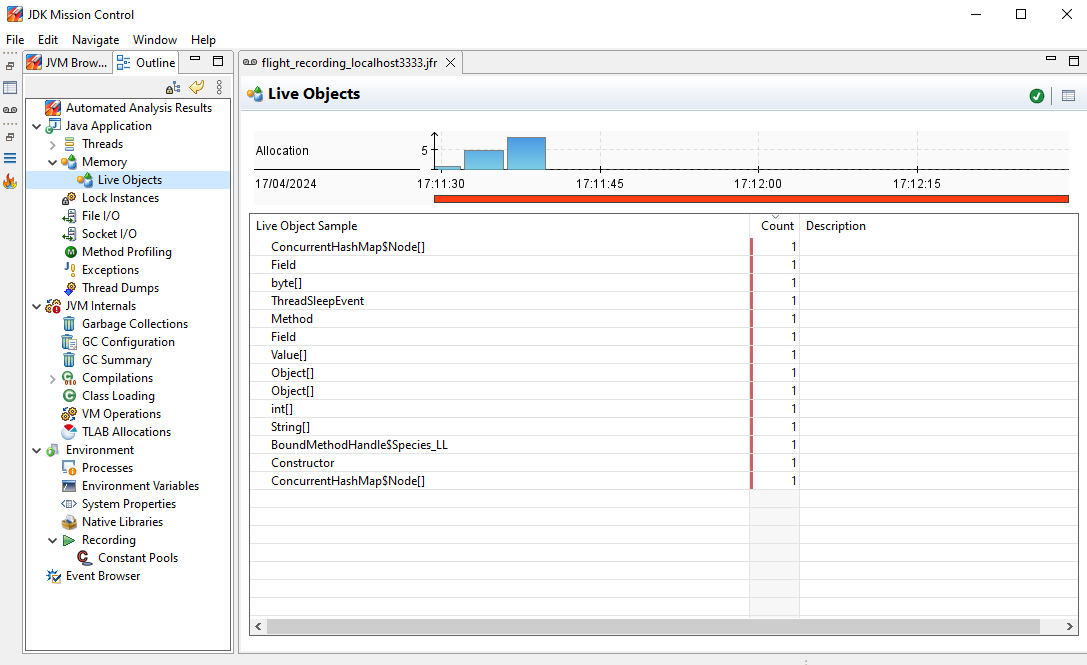
Task: Select the Lock Instances icon
Action: click(x=69, y=198)
